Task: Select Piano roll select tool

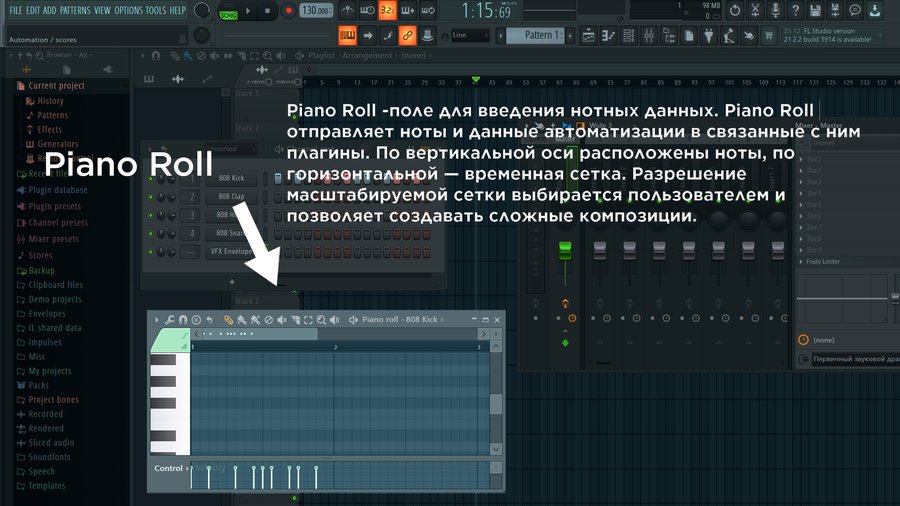Action: pos(308,320)
